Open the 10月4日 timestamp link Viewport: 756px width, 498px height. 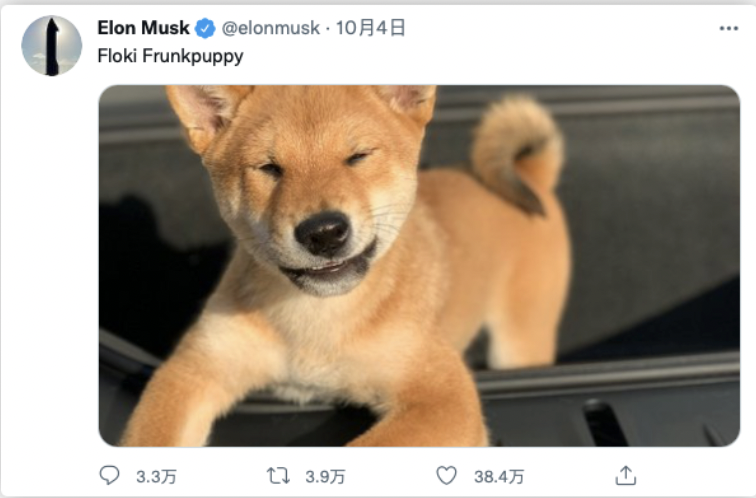click(x=370, y=28)
